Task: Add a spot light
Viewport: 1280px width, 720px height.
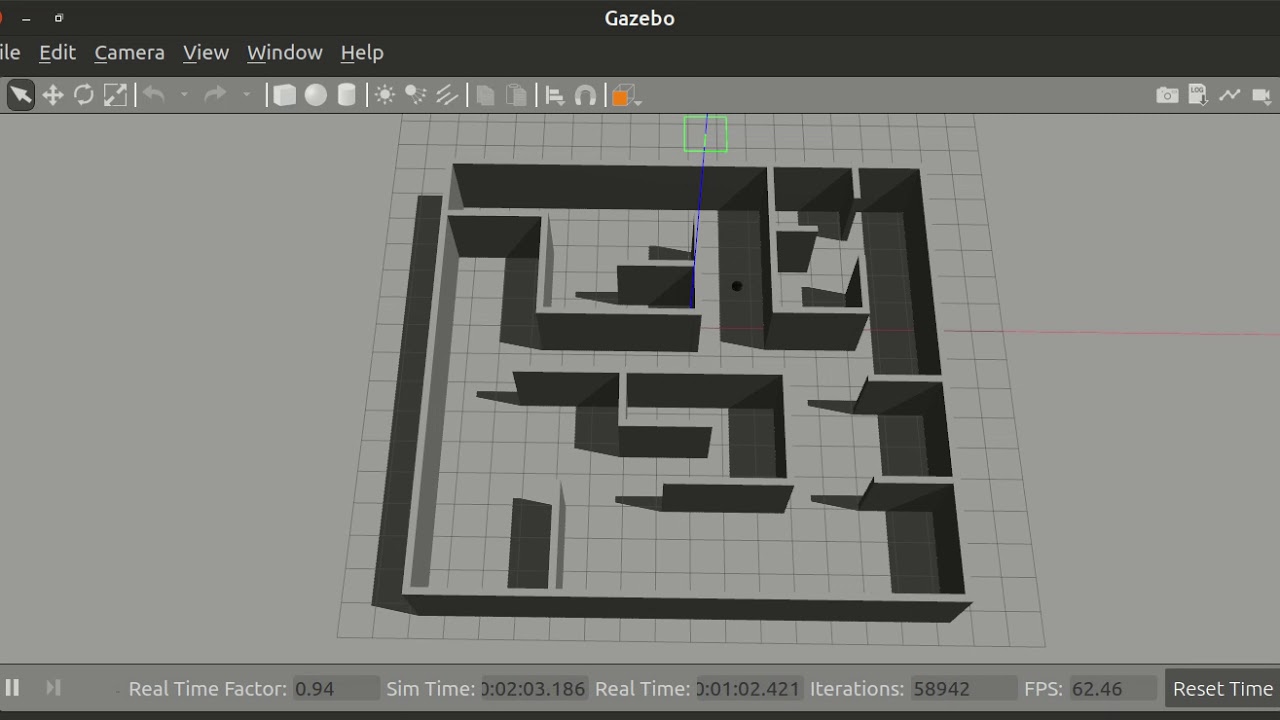Action: point(415,95)
